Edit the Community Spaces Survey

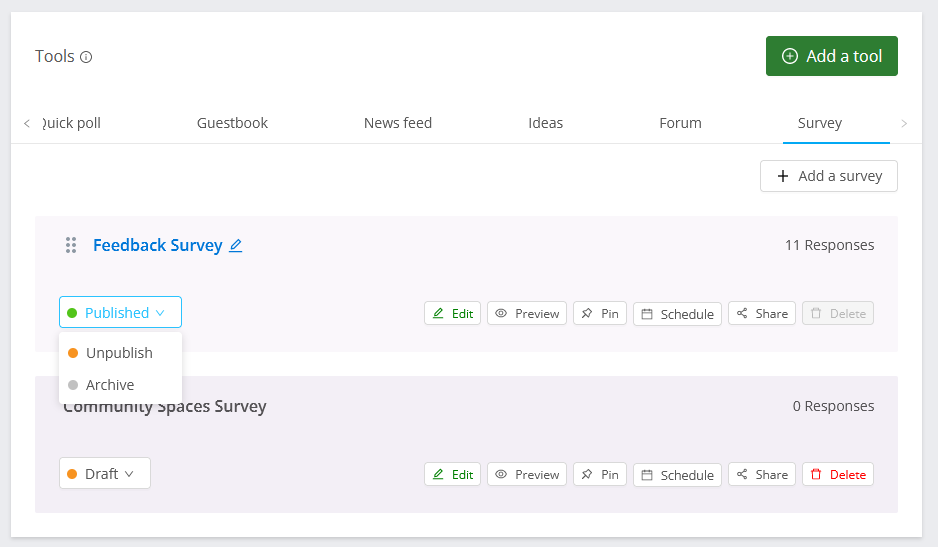452,475
